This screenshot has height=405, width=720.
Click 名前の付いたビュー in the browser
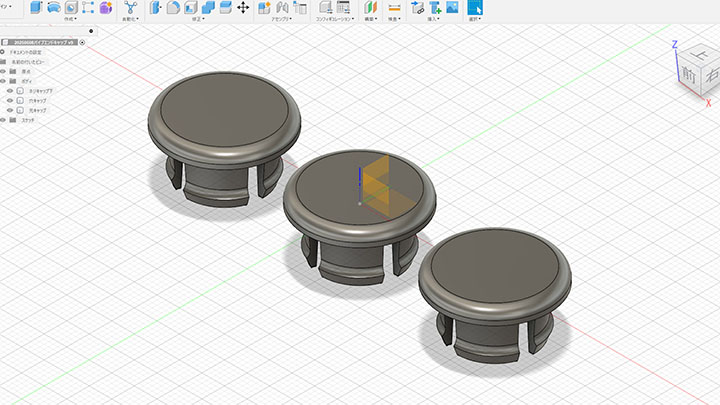tap(28, 62)
